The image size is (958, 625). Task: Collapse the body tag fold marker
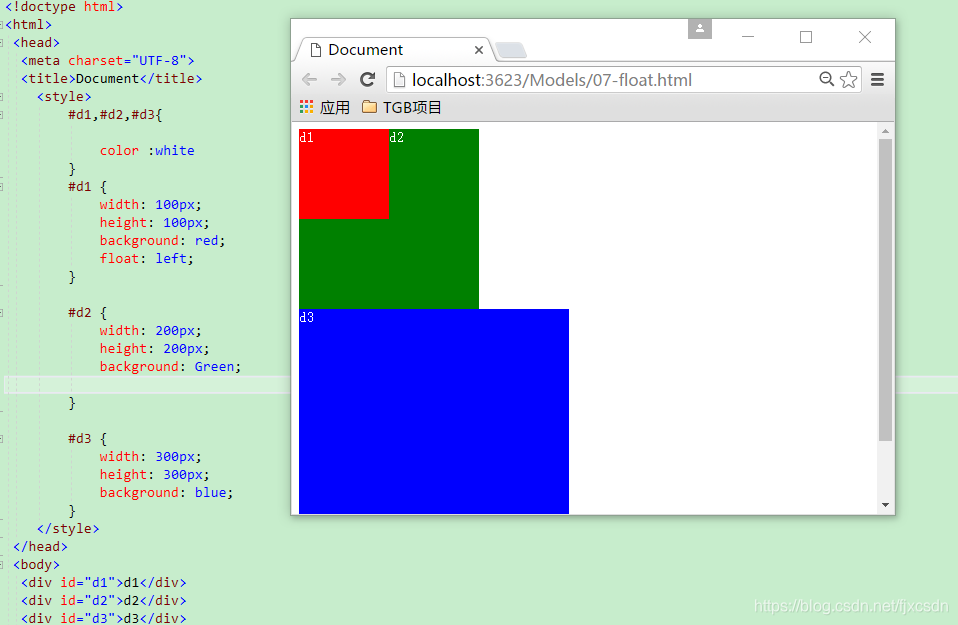coord(2,565)
